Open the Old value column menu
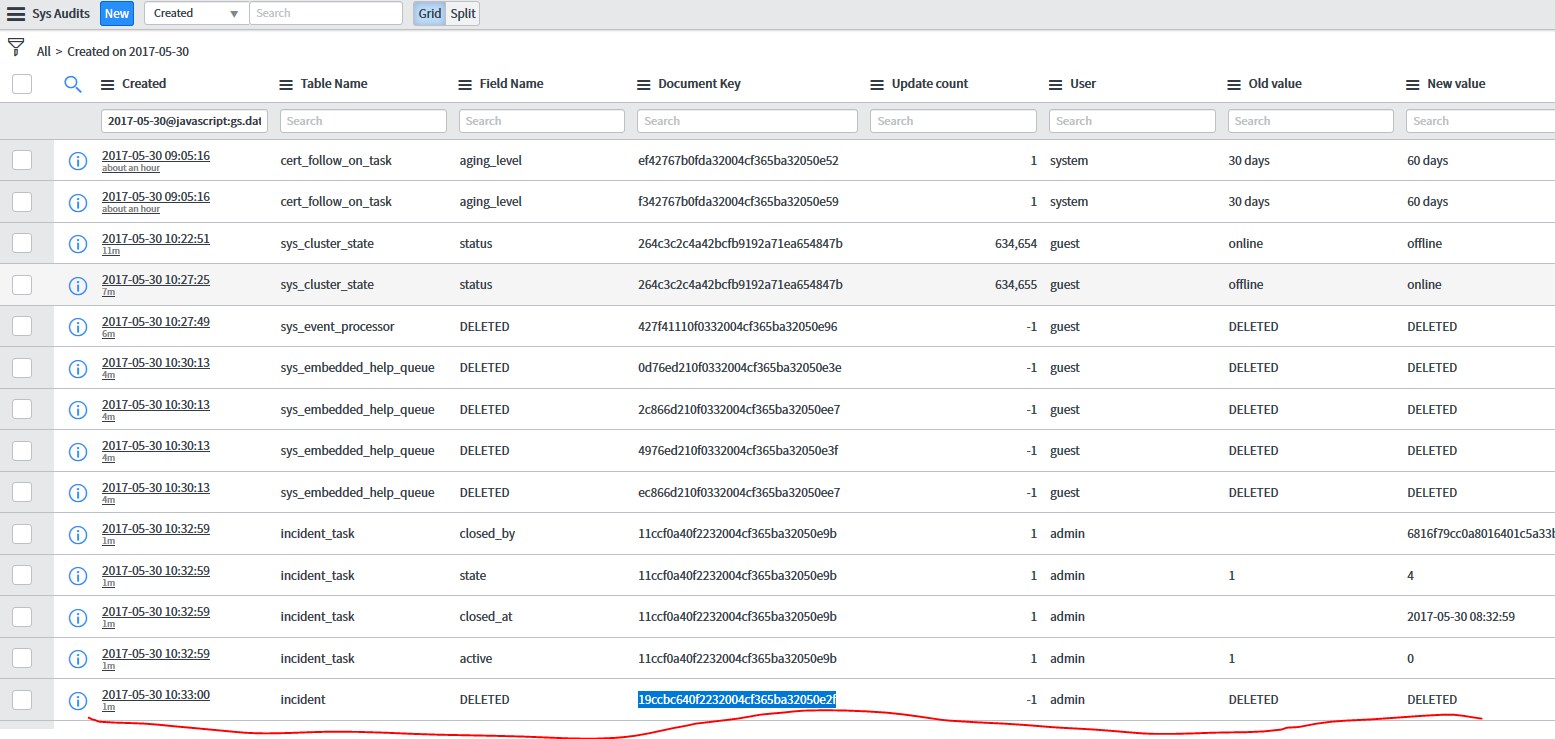 1234,84
